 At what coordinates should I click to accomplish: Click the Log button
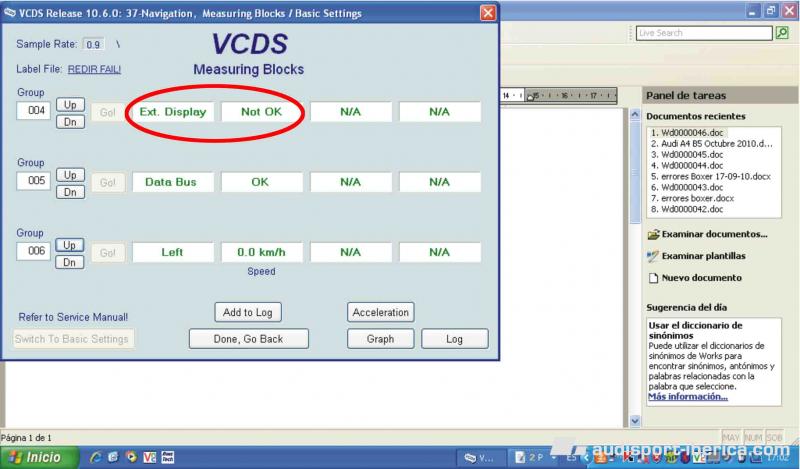click(x=455, y=339)
